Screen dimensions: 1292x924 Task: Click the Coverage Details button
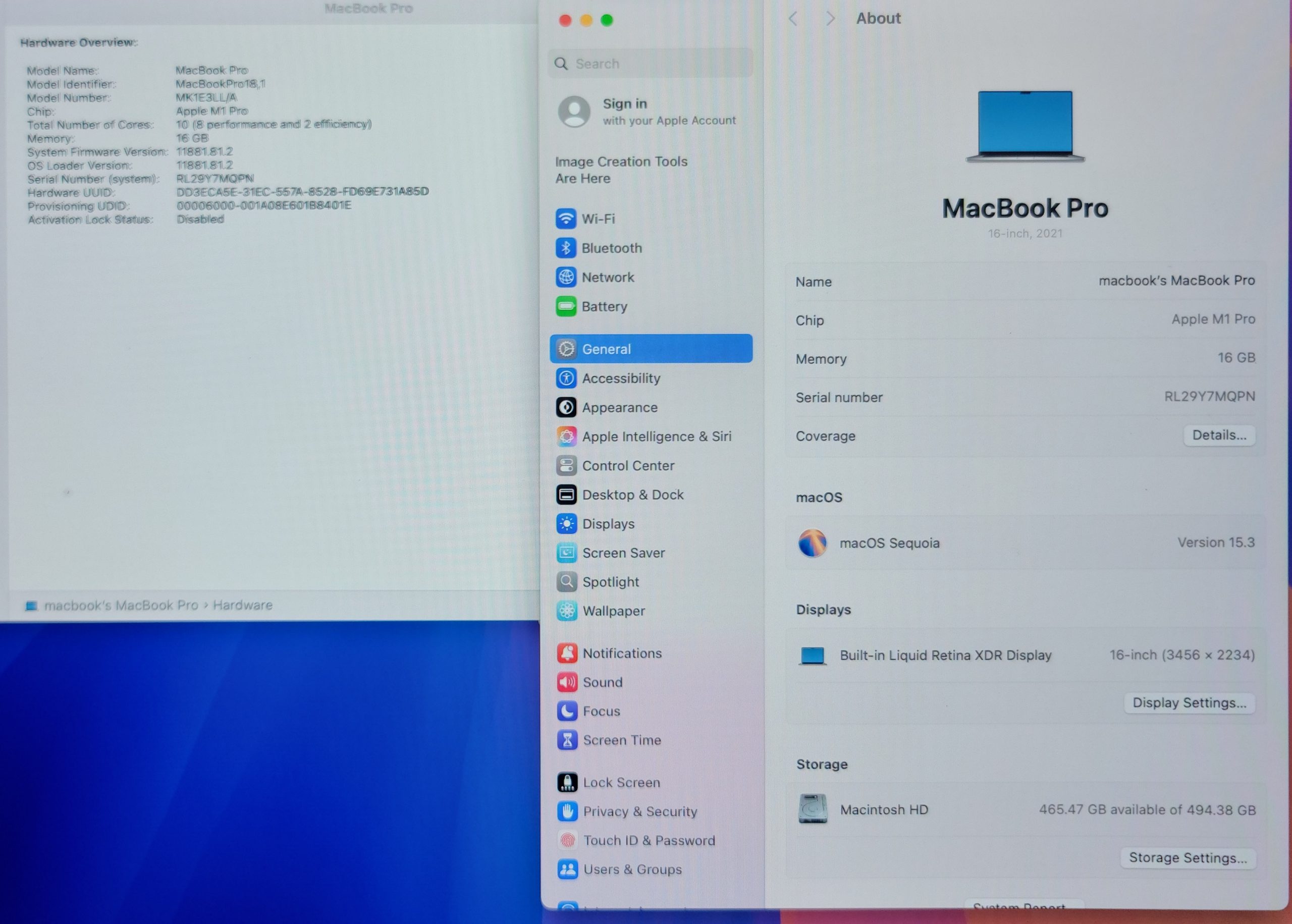click(x=1219, y=436)
